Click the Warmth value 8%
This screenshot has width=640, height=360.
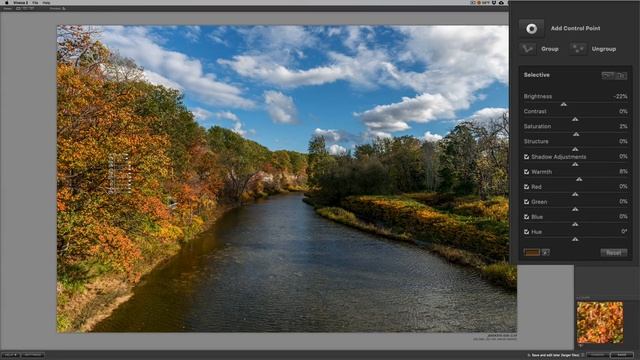coord(623,171)
